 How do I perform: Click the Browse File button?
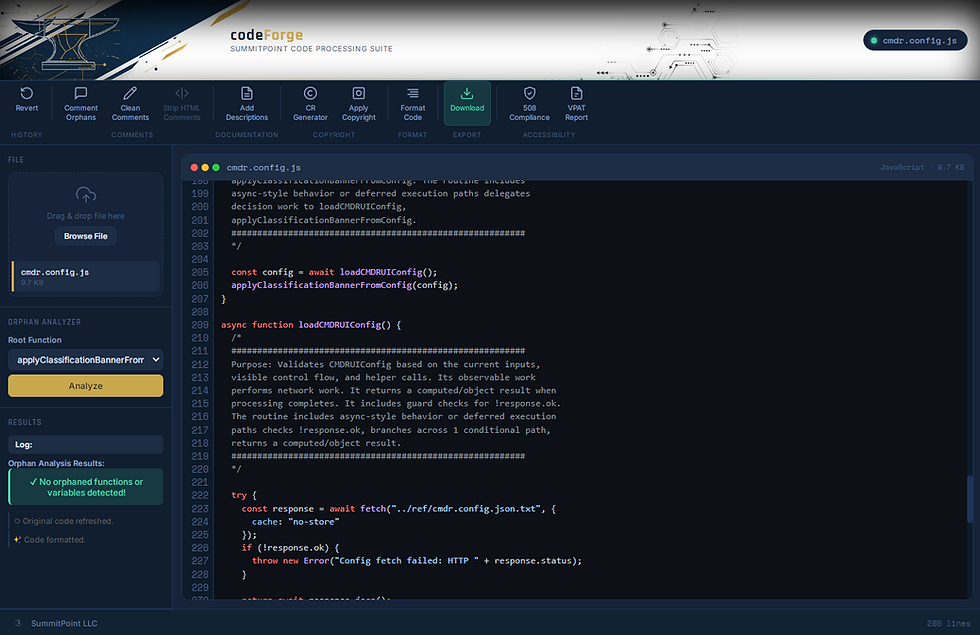(86, 236)
